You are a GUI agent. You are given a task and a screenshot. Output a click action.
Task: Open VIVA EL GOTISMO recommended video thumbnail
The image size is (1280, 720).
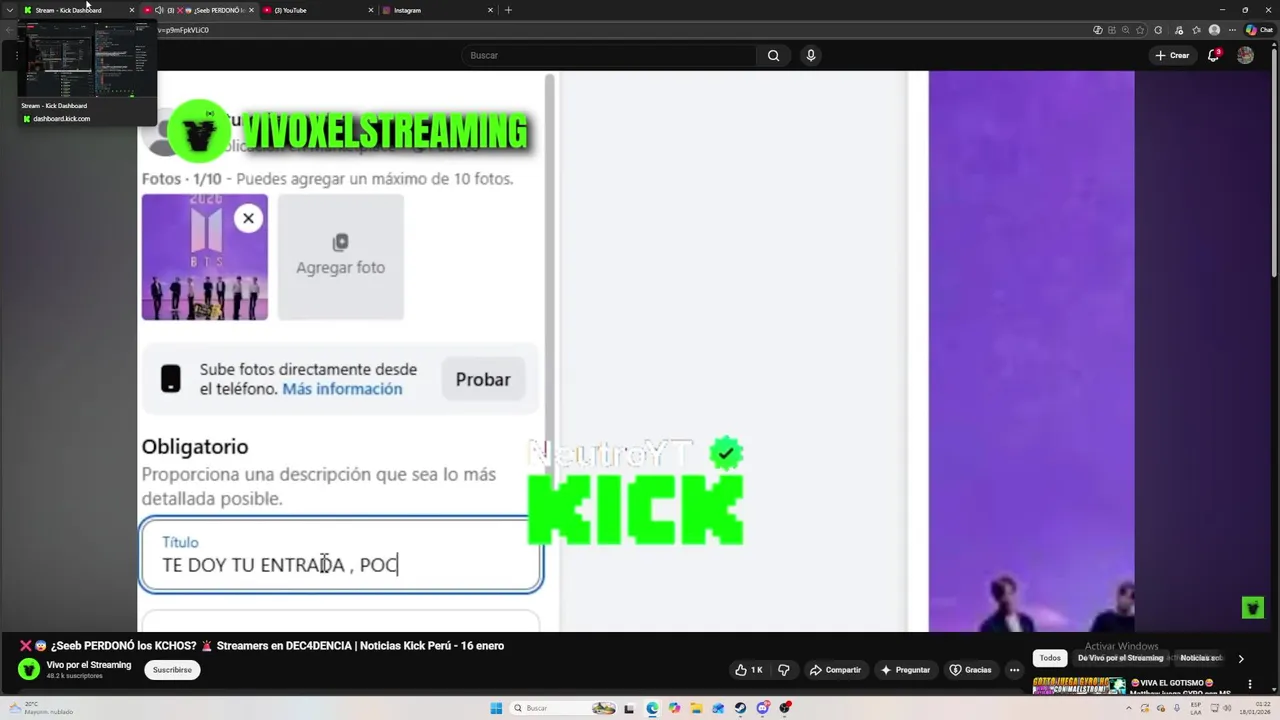[1079, 686]
